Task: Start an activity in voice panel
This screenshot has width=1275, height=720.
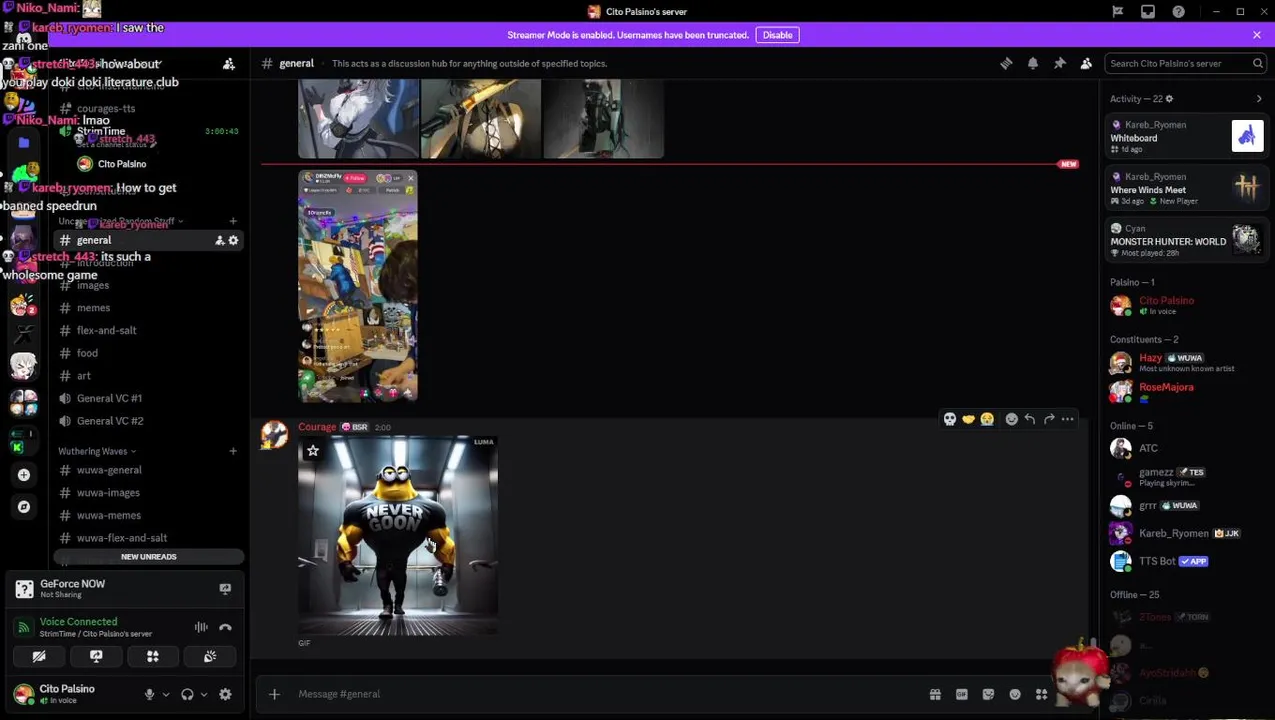Action: pyautogui.click(x=153, y=656)
